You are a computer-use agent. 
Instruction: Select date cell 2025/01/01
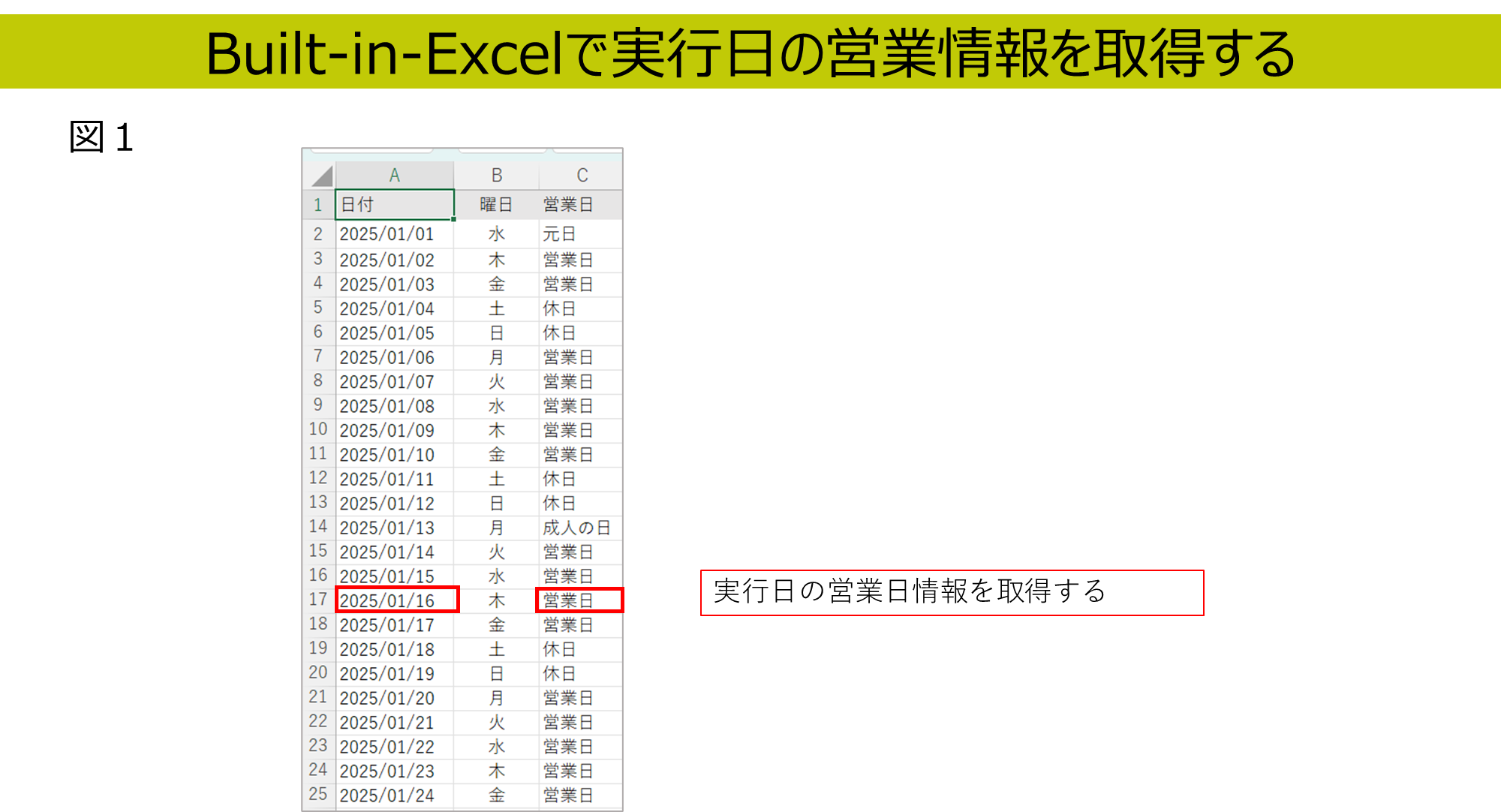click(x=395, y=234)
